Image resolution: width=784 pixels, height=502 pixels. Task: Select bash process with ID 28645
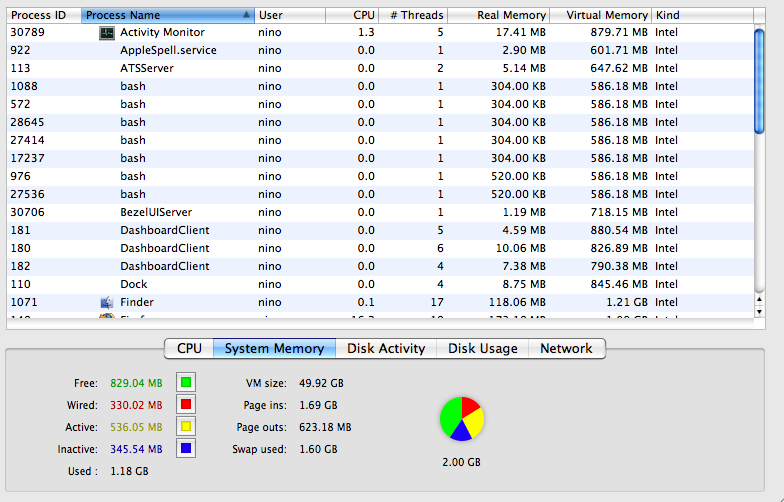tap(380, 122)
